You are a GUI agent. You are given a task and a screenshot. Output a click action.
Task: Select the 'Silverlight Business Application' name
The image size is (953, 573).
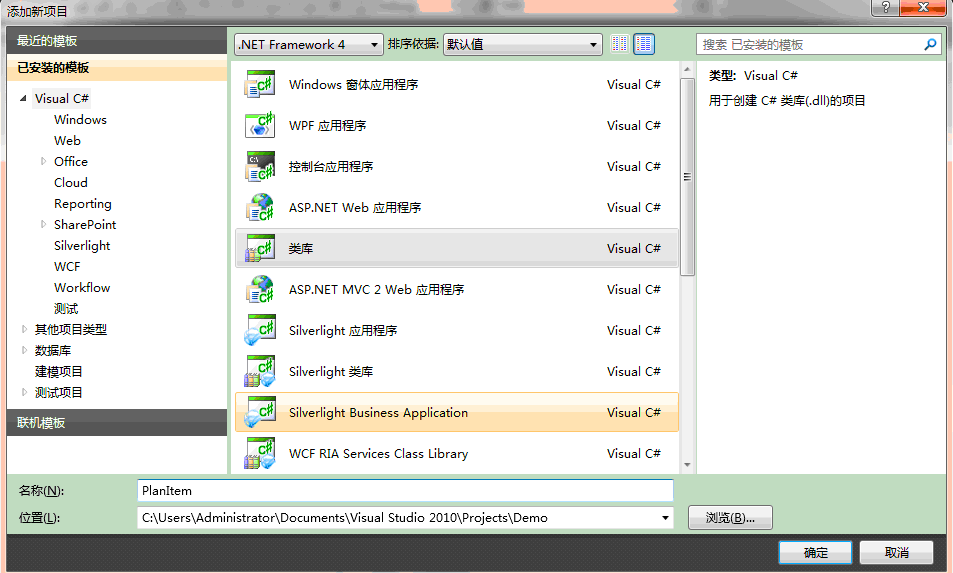click(x=378, y=413)
